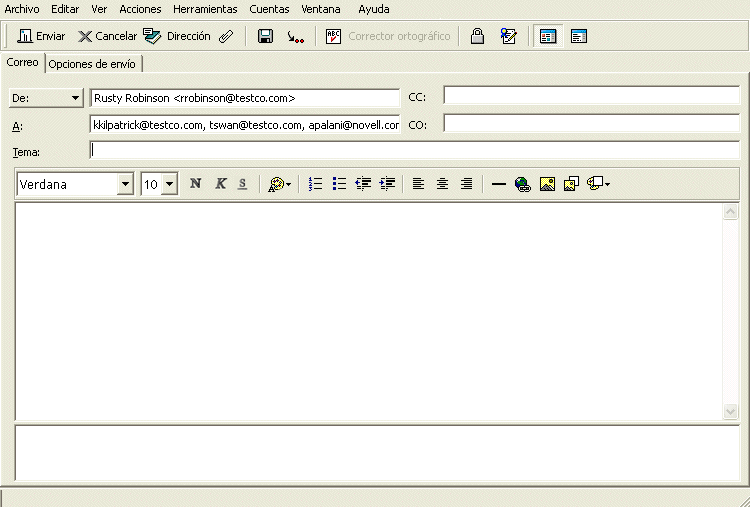Click the insert image icon
Viewport: 750px width, 507px height.
pyautogui.click(x=547, y=184)
